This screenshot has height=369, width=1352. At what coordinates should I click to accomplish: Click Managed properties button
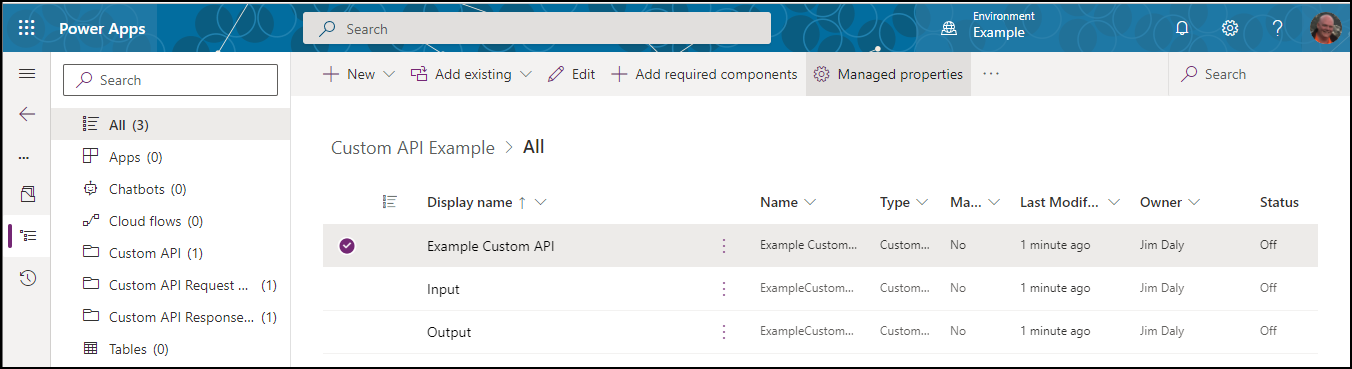[x=888, y=74]
